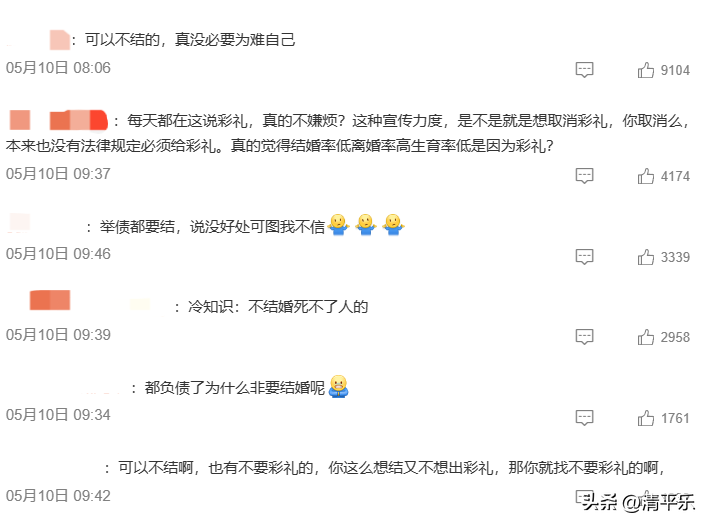Reply to the 09:39 comment
Image resolution: width=711 pixels, height=527 pixels.
(584, 337)
